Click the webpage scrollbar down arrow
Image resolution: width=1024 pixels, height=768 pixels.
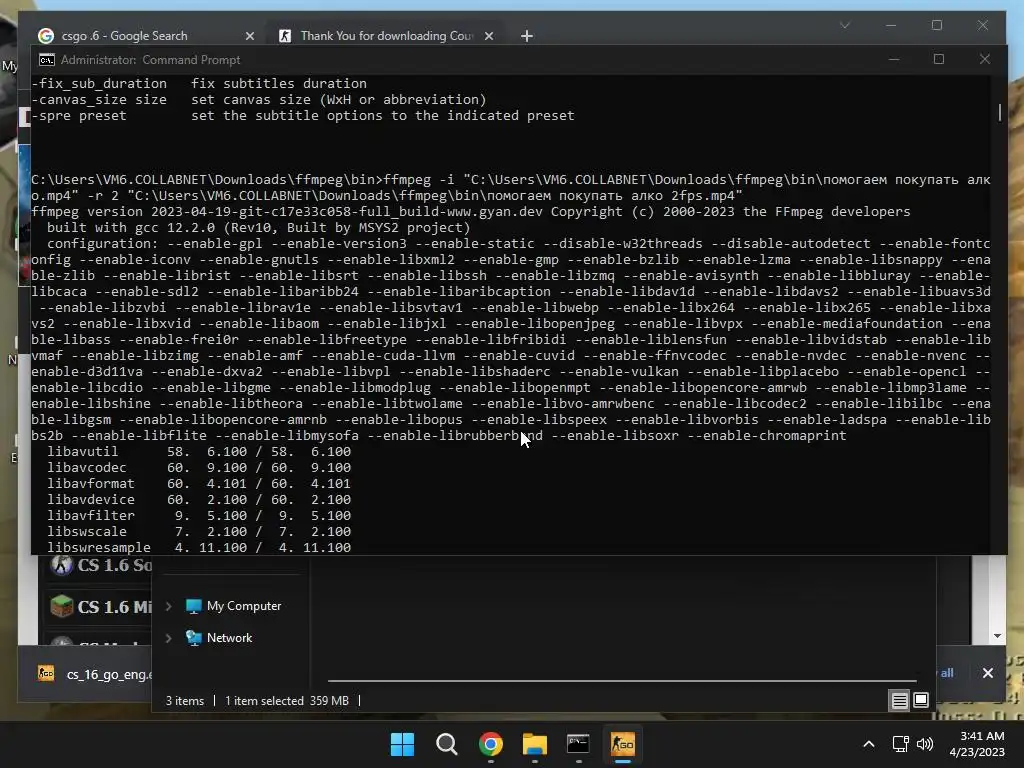[x=997, y=635]
